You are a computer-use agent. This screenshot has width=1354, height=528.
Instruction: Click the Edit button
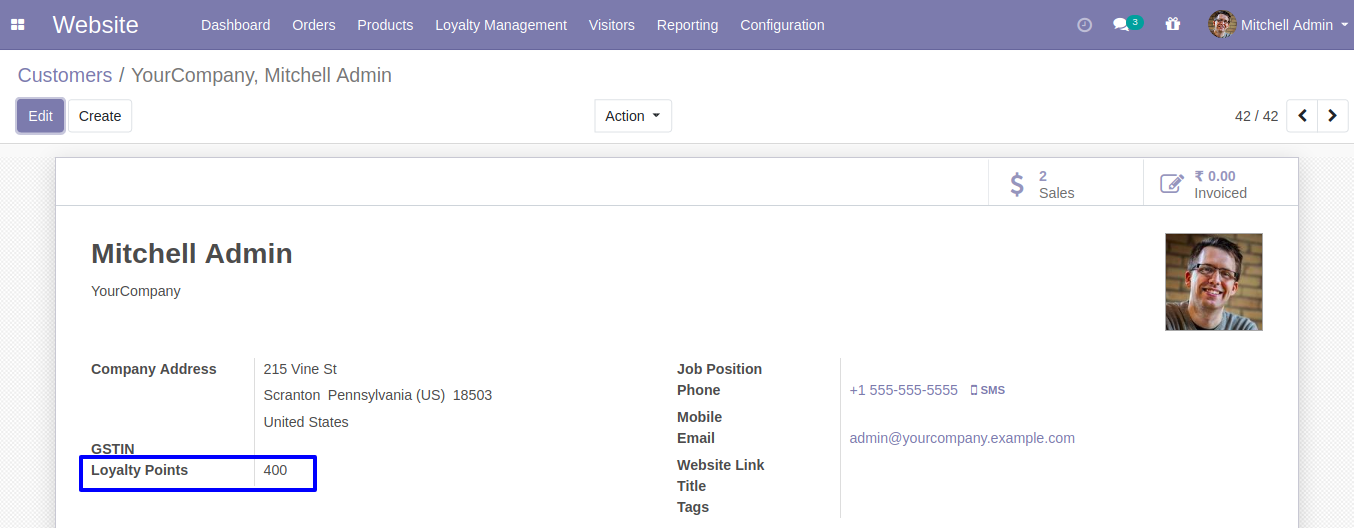click(40, 116)
